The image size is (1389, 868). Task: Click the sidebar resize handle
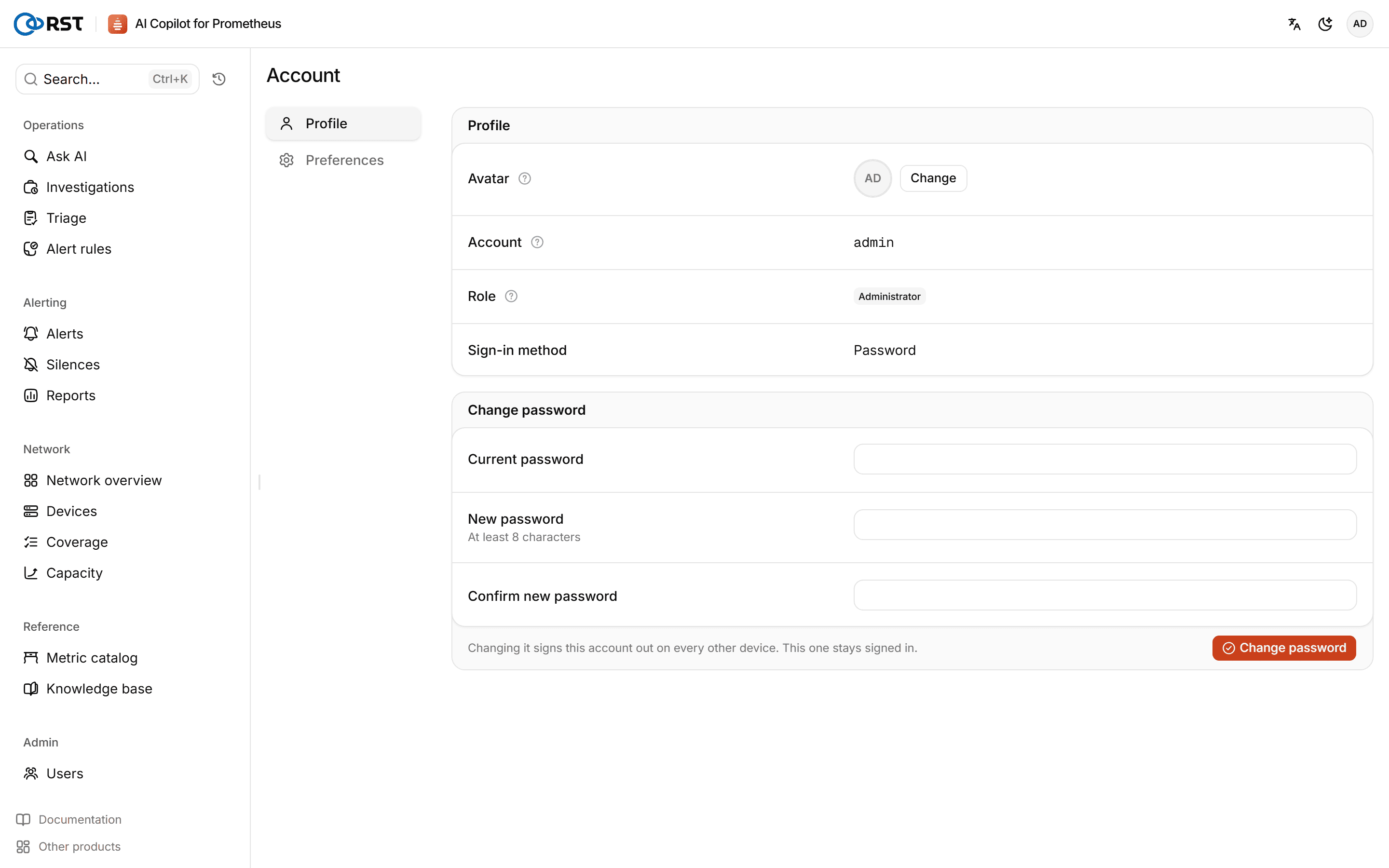coord(259,482)
